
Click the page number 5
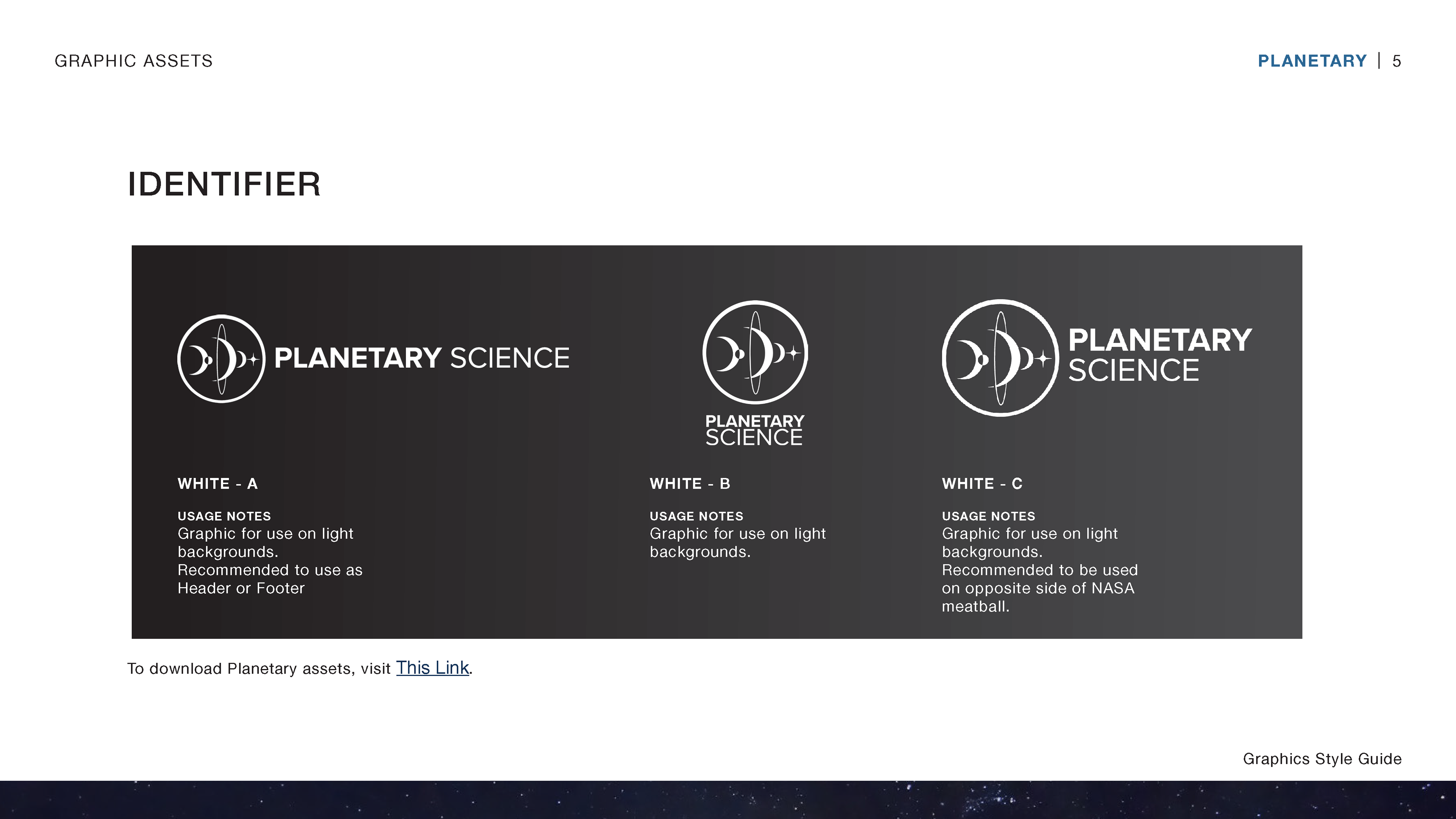click(x=1396, y=61)
